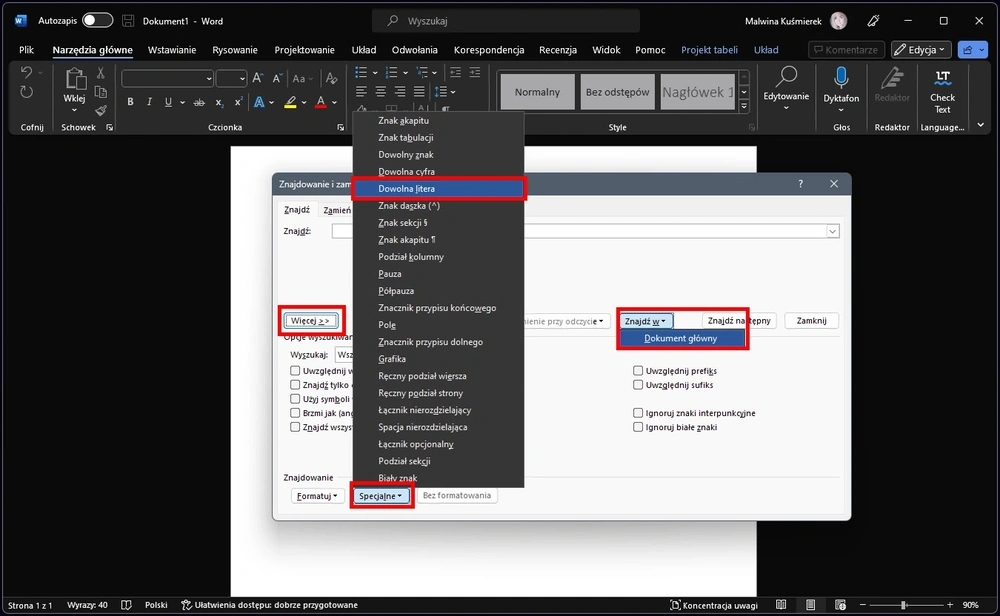Check the Uwzględnij prefiks checkbox
The width and height of the screenshot is (1000, 616).
pos(638,370)
